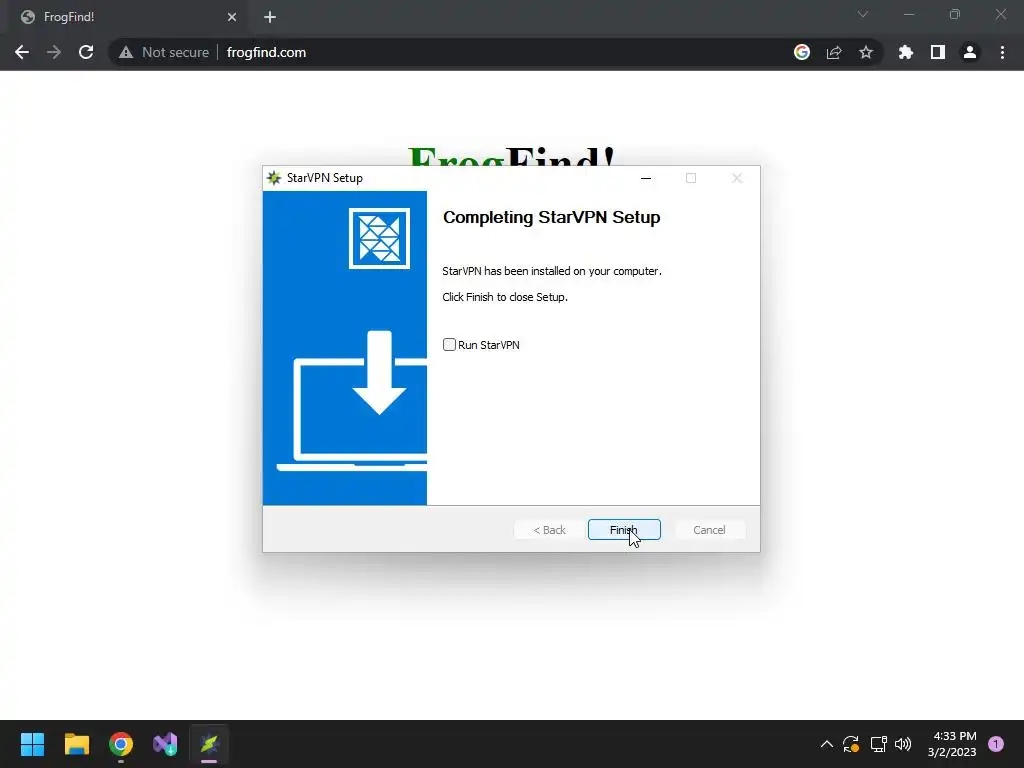Open the clock showing 4:33 PM
The width and height of the screenshot is (1024, 768).
pos(952,744)
